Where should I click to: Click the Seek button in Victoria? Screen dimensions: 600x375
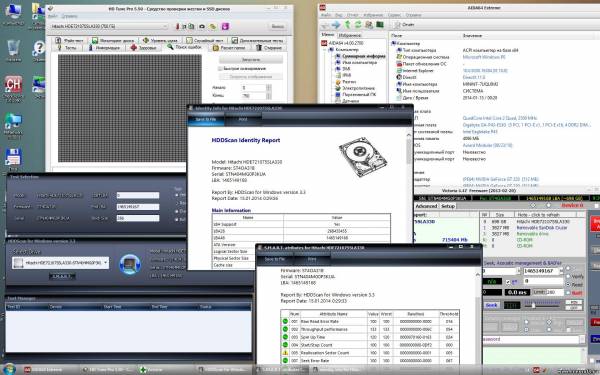[491, 305]
